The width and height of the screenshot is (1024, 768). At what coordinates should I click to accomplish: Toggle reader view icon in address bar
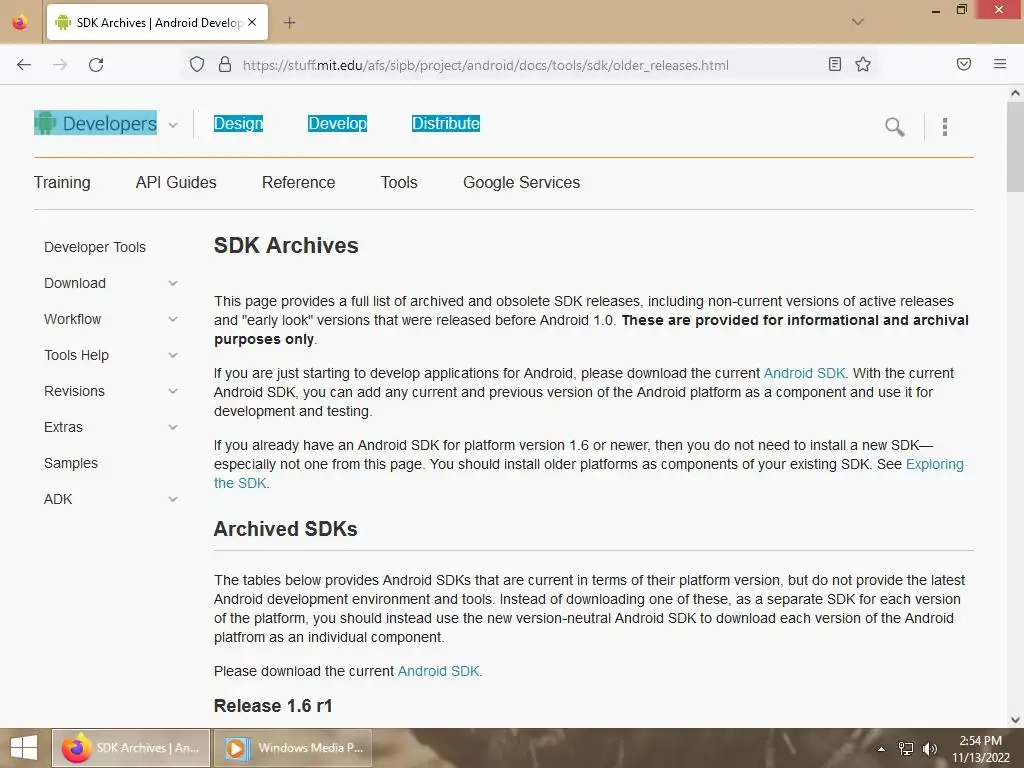coord(835,64)
